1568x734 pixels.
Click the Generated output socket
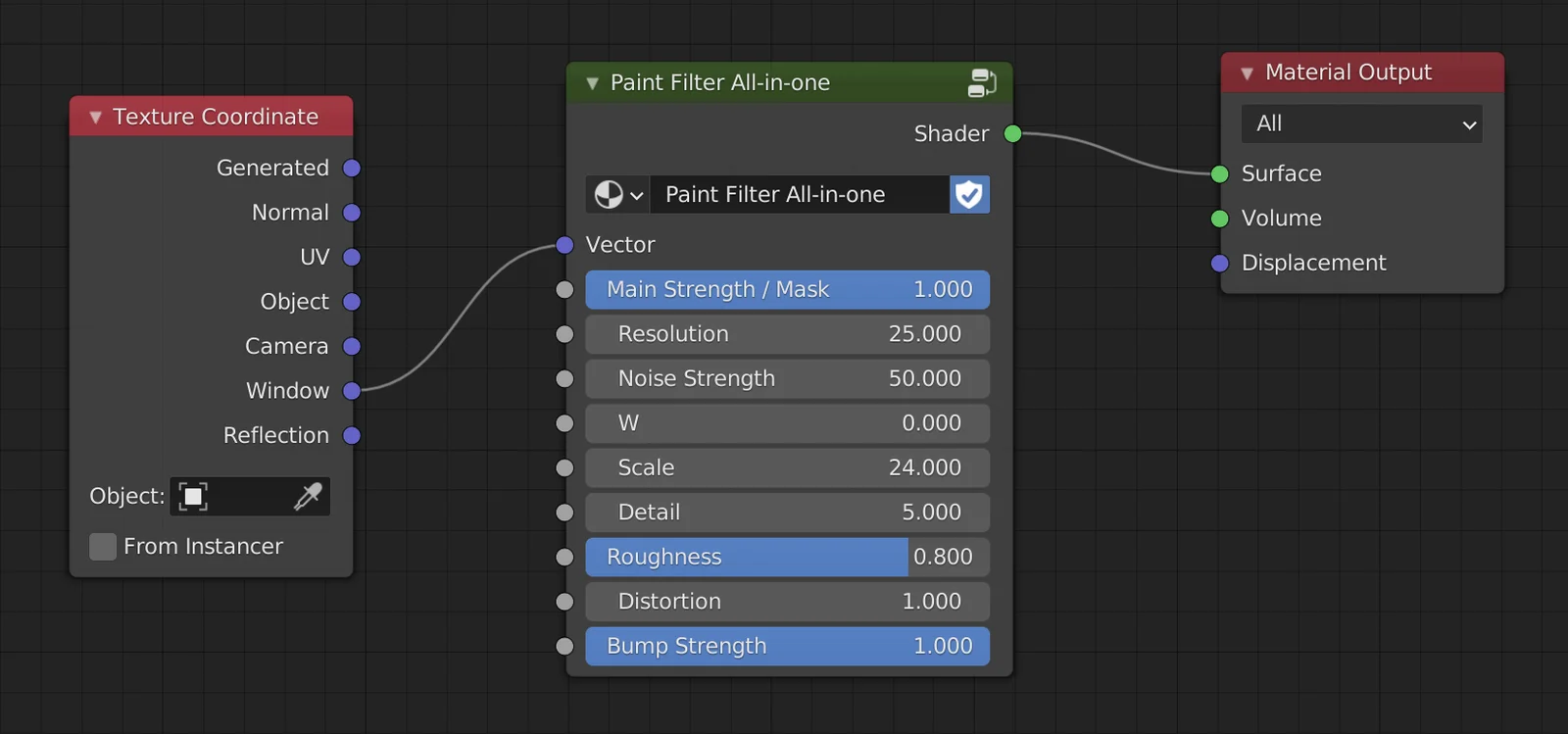352,169
